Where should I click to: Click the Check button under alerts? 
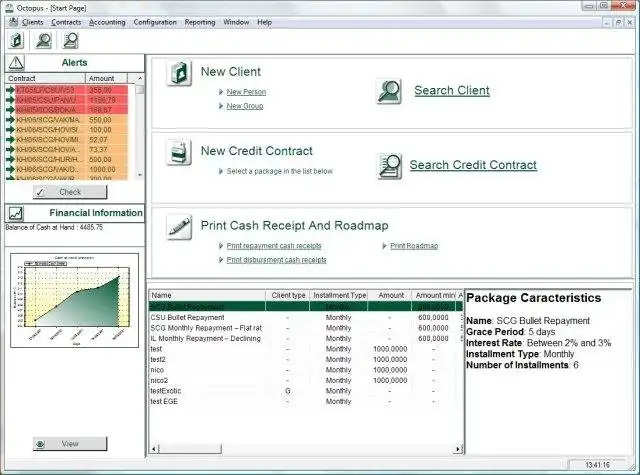point(70,192)
